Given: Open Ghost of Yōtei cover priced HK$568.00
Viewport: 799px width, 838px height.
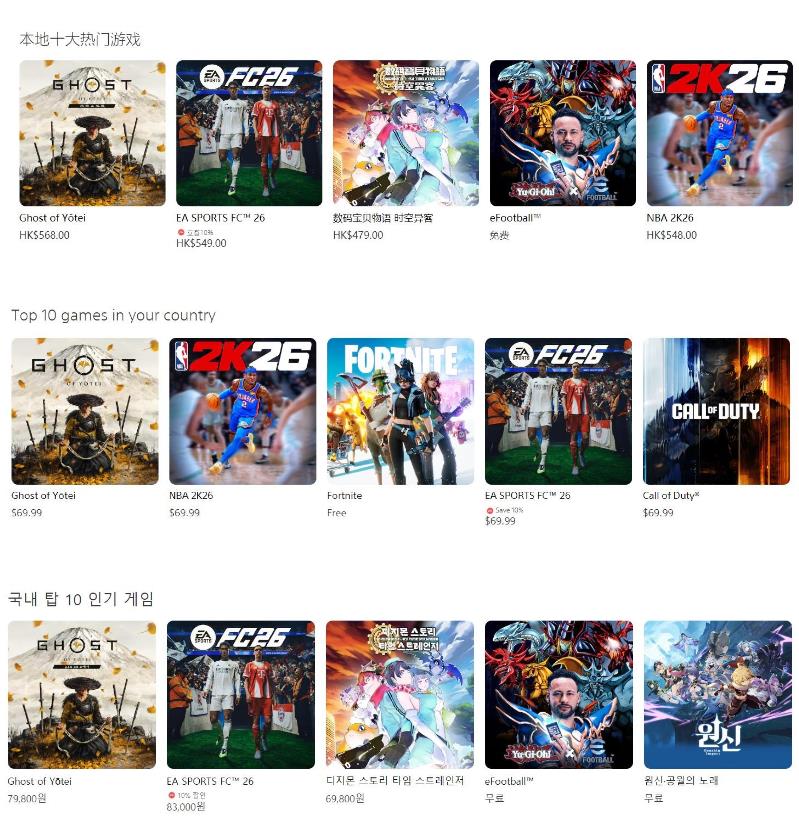Looking at the screenshot, I should pos(92,133).
